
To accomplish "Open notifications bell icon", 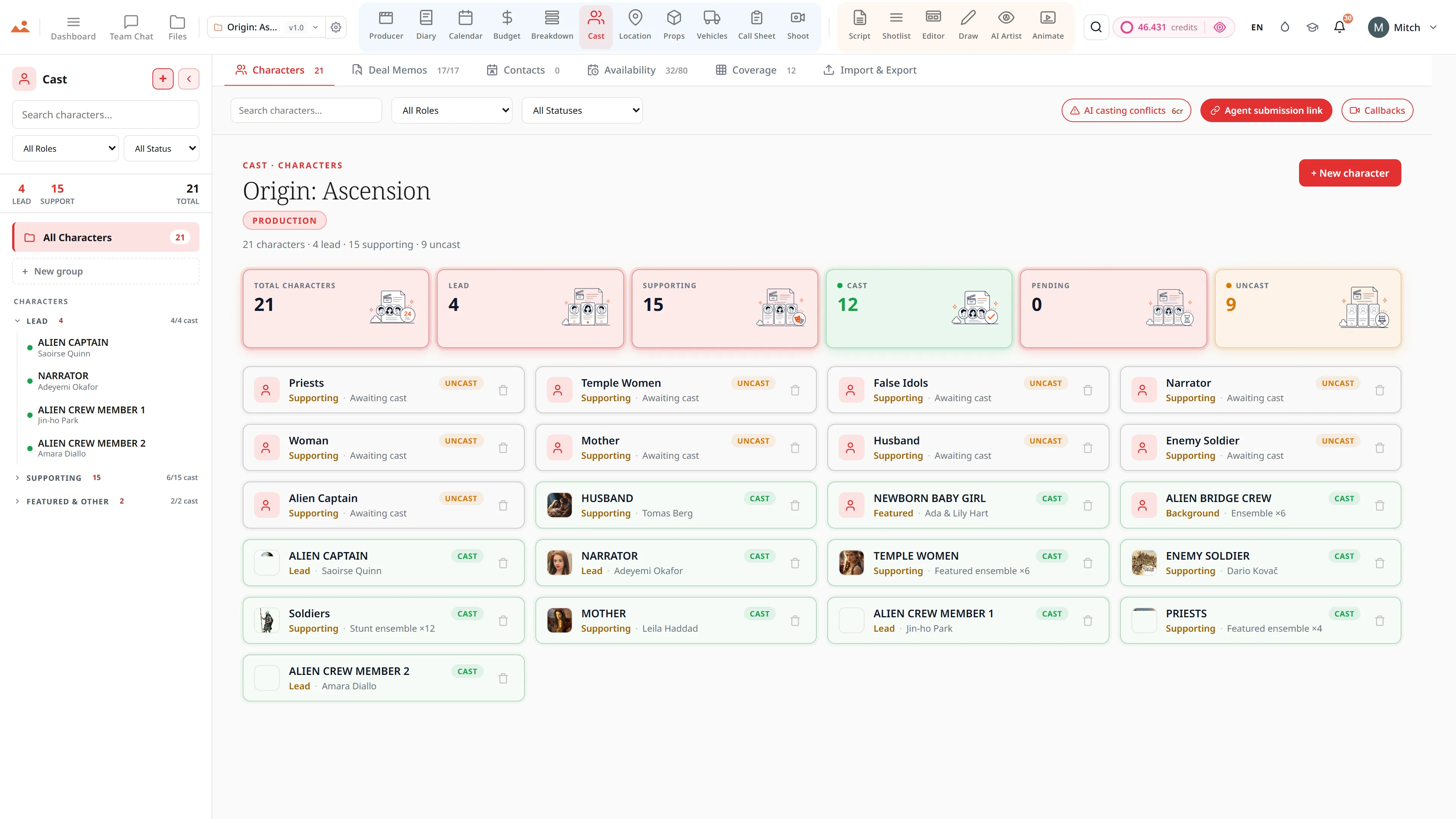I will point(1339,27).
